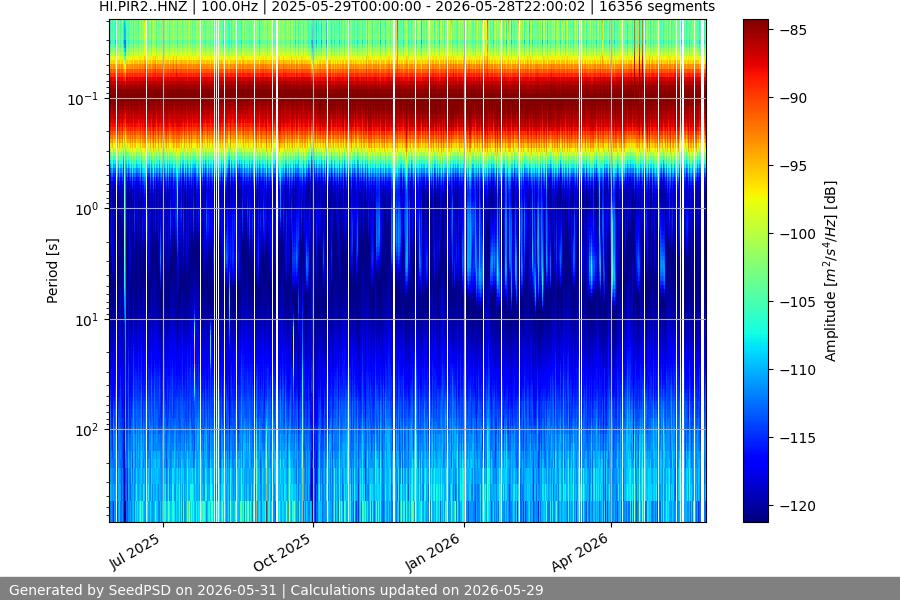Image resolution: width=900 pixels, height=600 pixels.
Task: Click the −115 colorbar tick label
Action: click(798, 438)
